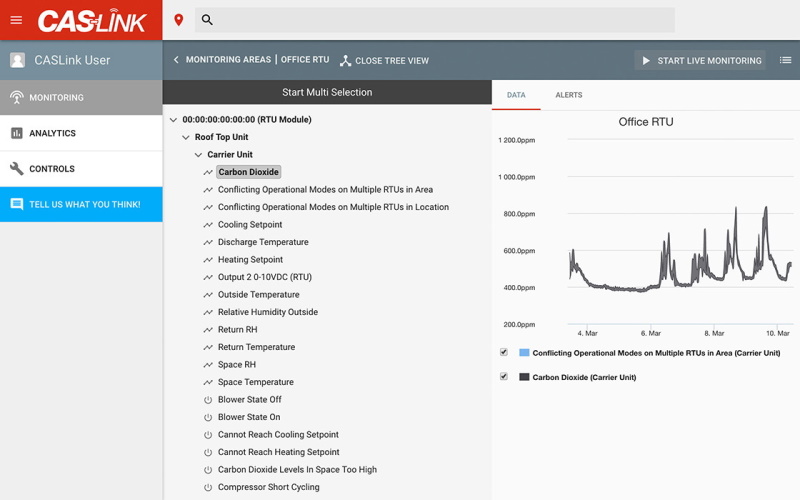Select Return Temperature
The width and height of the screenshot is (800, 500).
256,347
